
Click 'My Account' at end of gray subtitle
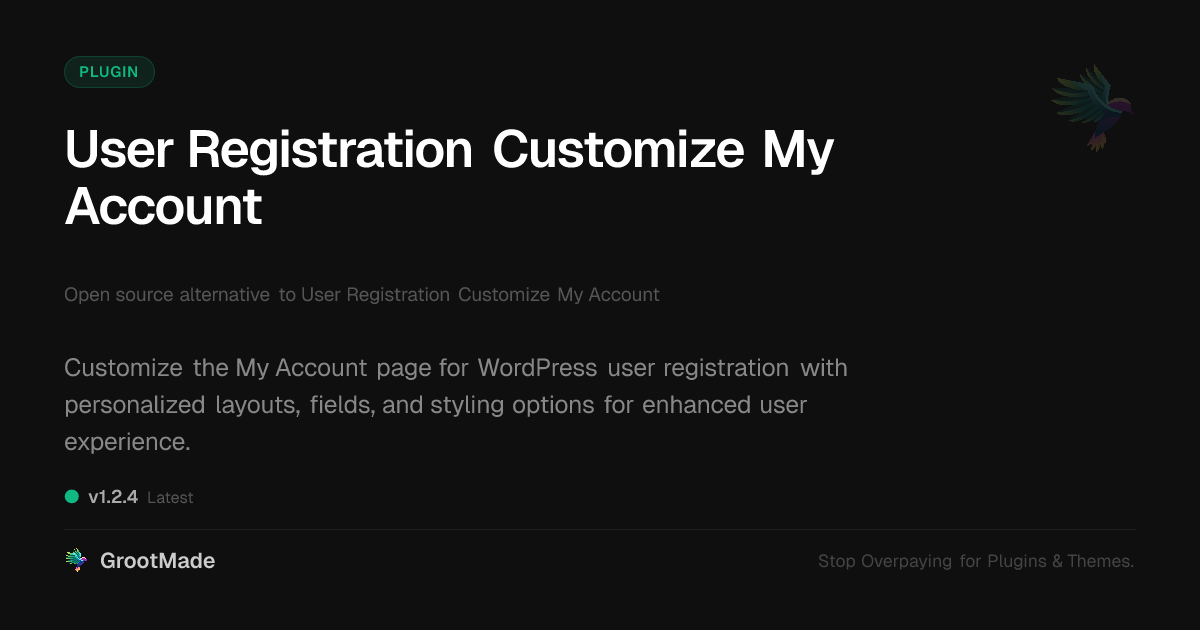click(x=608, y=295)
